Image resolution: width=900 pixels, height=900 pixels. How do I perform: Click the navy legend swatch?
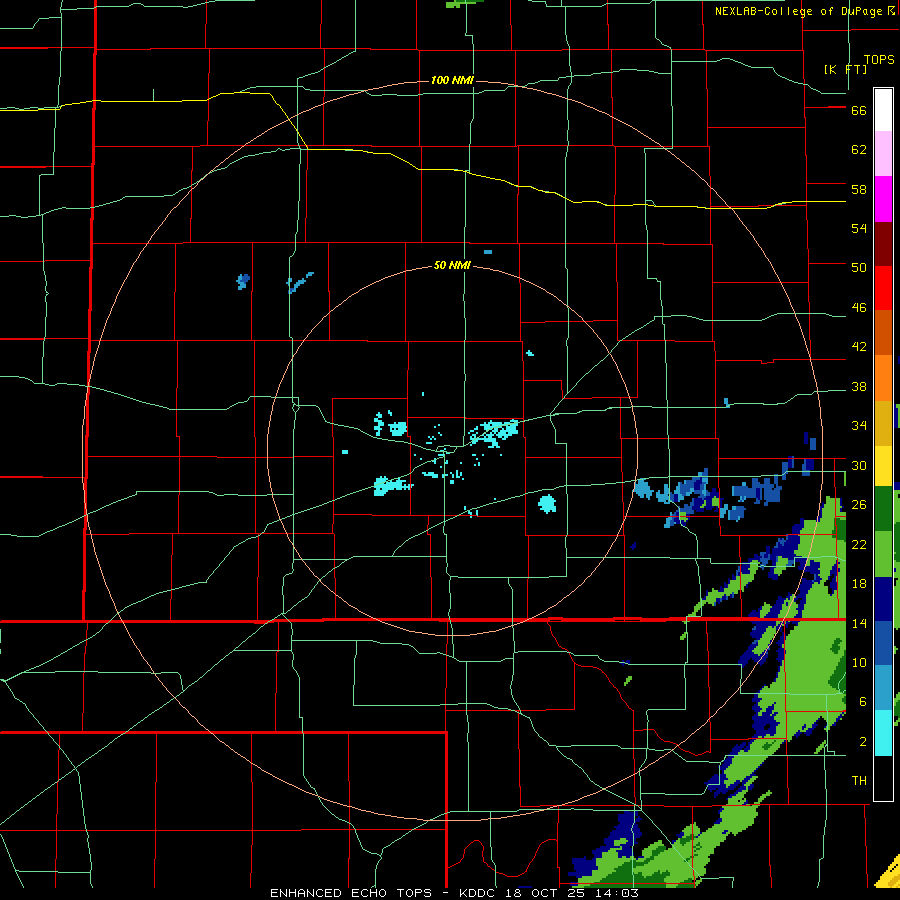[x=883, y=599]
